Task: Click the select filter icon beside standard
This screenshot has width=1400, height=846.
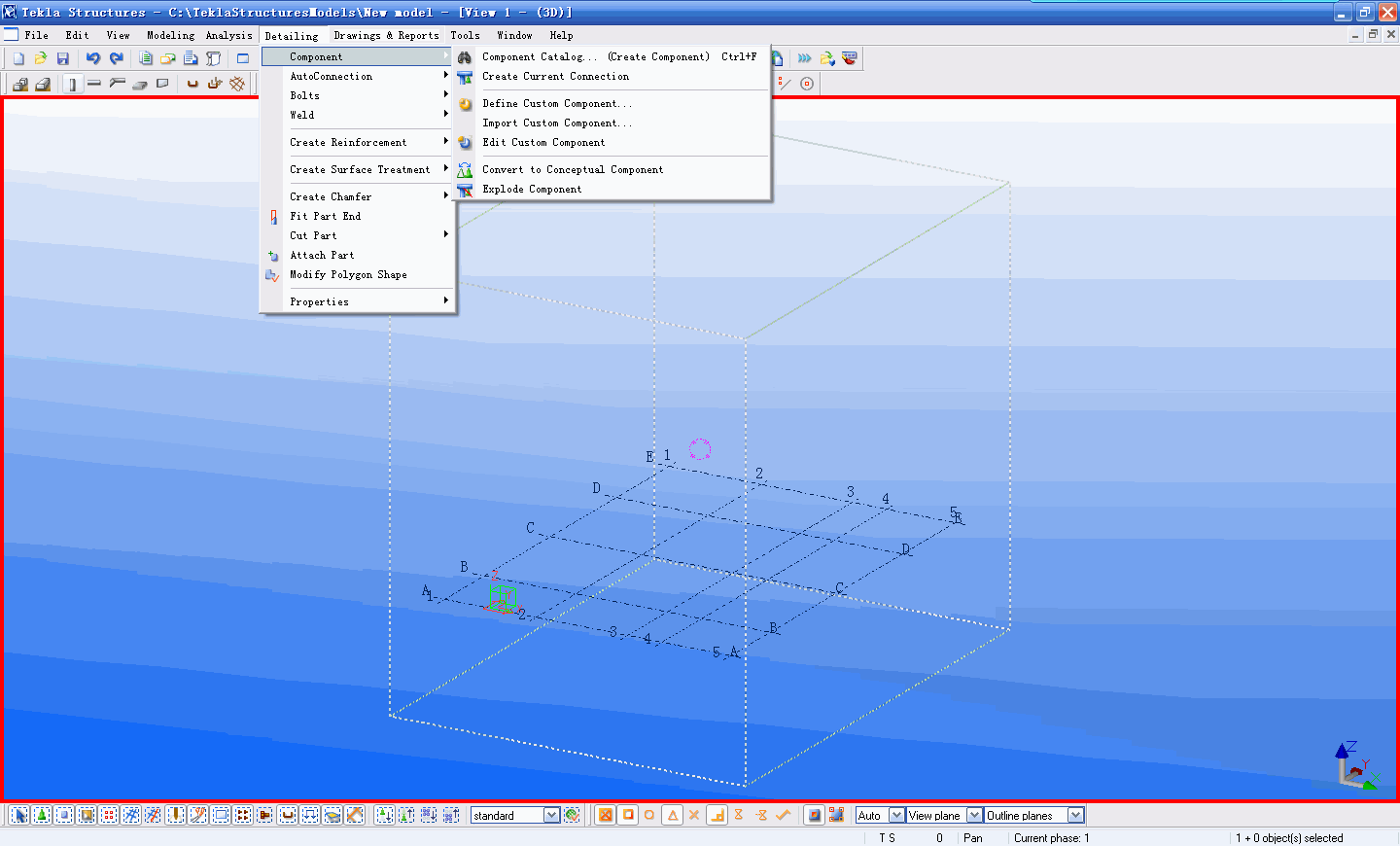Action: [572, 815]
